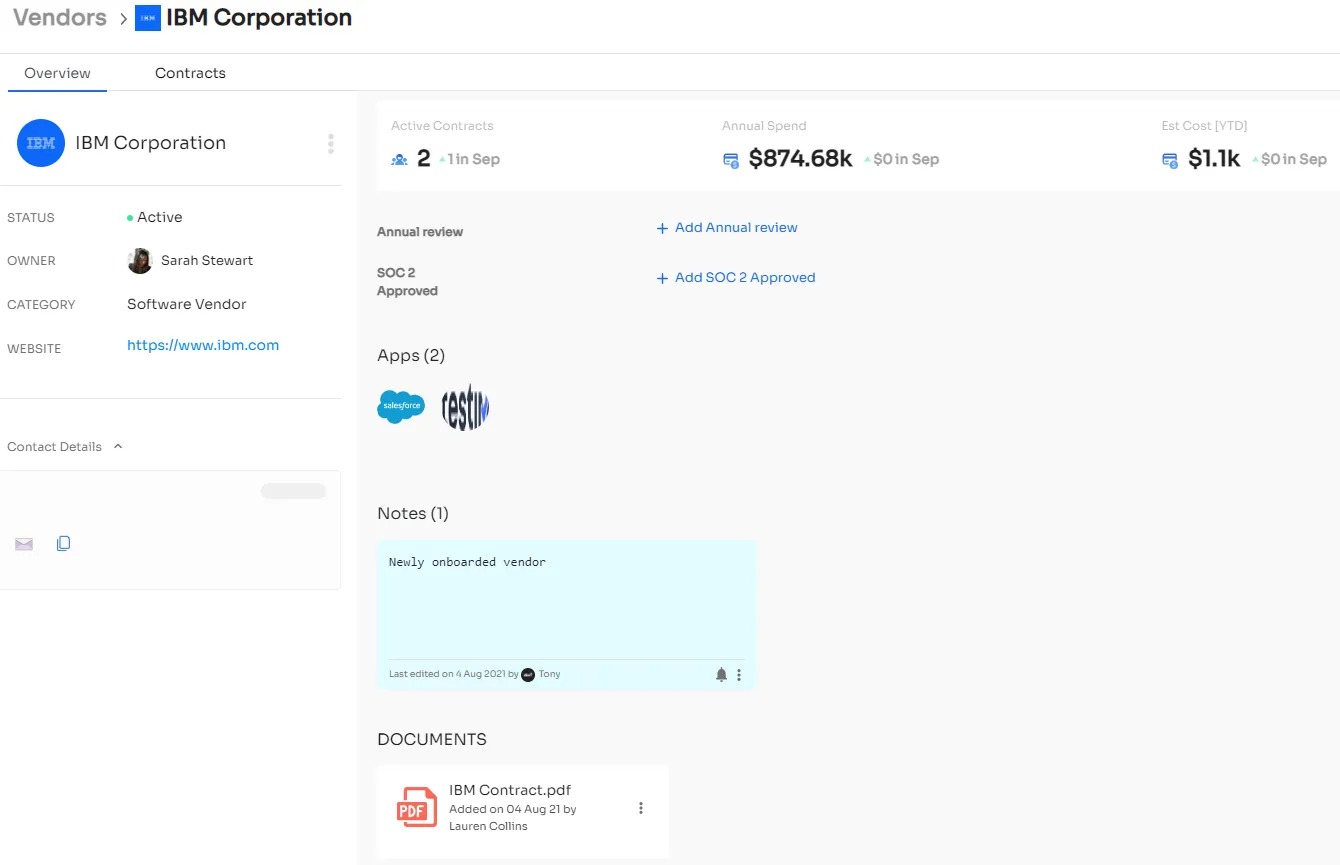The height and width of the screenshot is (865, 1340).
Task: Click the note reminder bell icon
Action: click(721, 675)
